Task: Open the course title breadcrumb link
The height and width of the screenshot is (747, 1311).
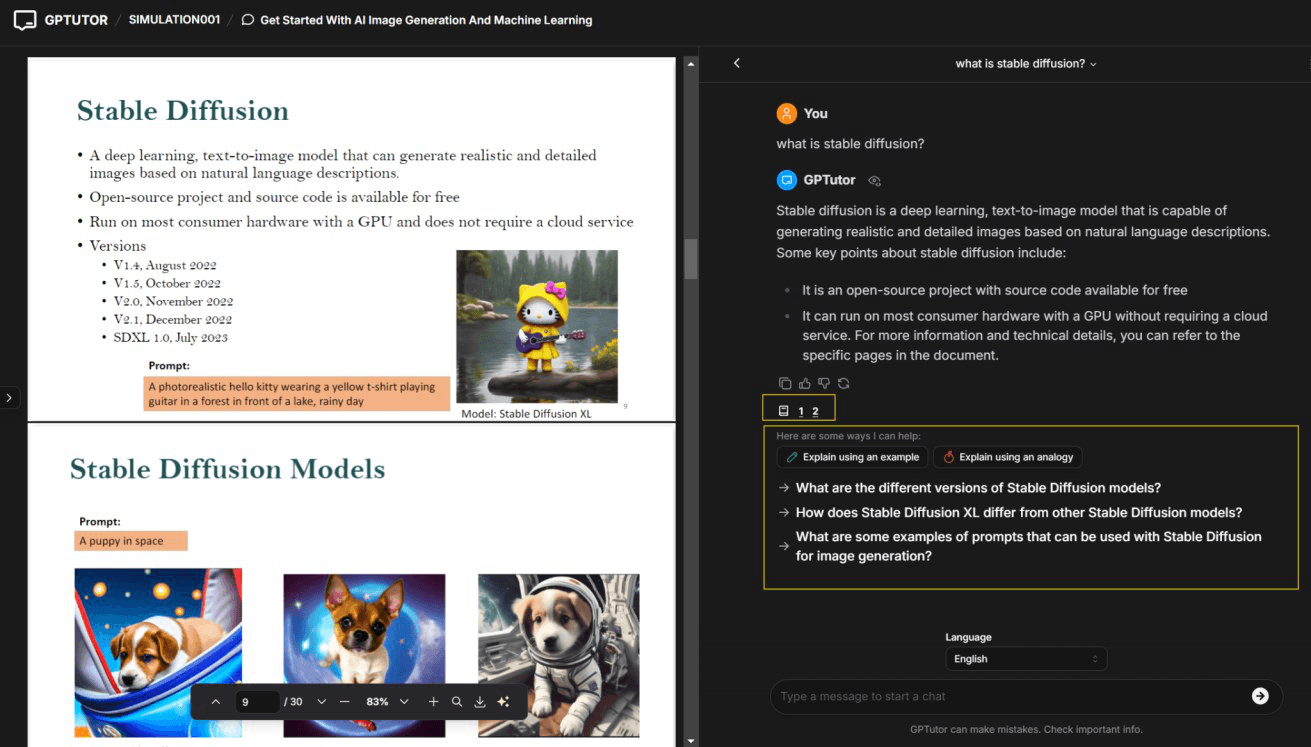Action: 426,20
